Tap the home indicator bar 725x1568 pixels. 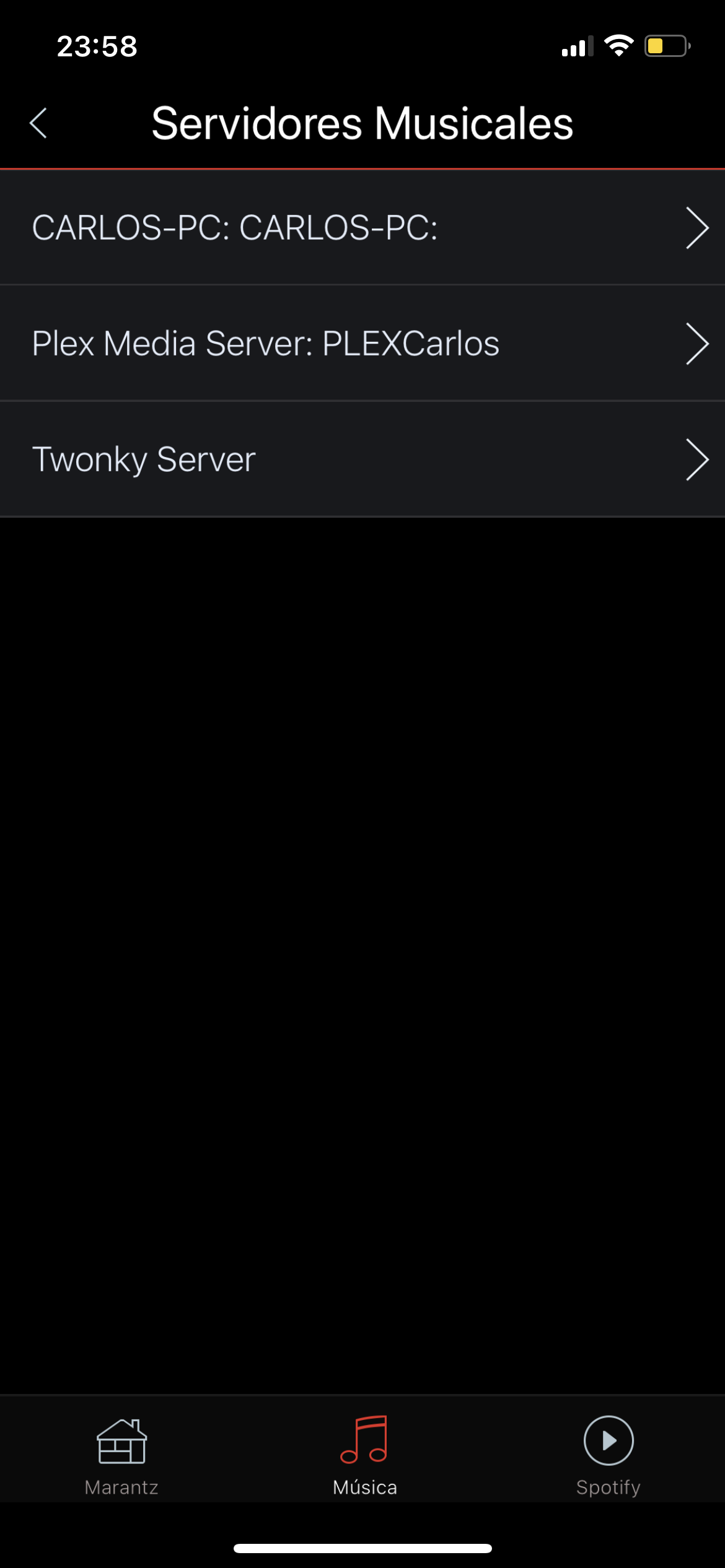pyautogui.click(x=362, y=1548)
